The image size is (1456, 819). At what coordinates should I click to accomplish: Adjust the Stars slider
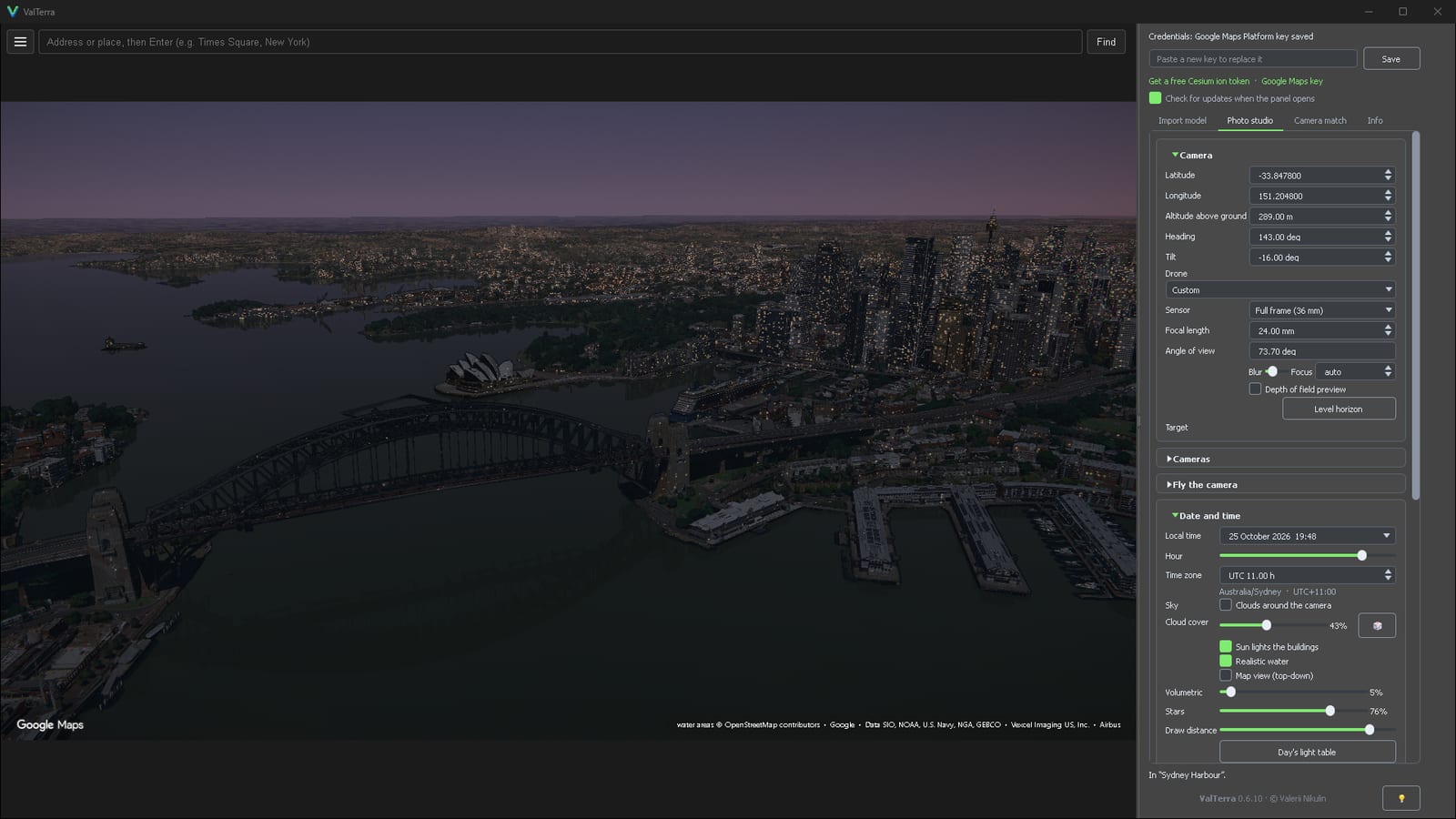point(1290,711)
